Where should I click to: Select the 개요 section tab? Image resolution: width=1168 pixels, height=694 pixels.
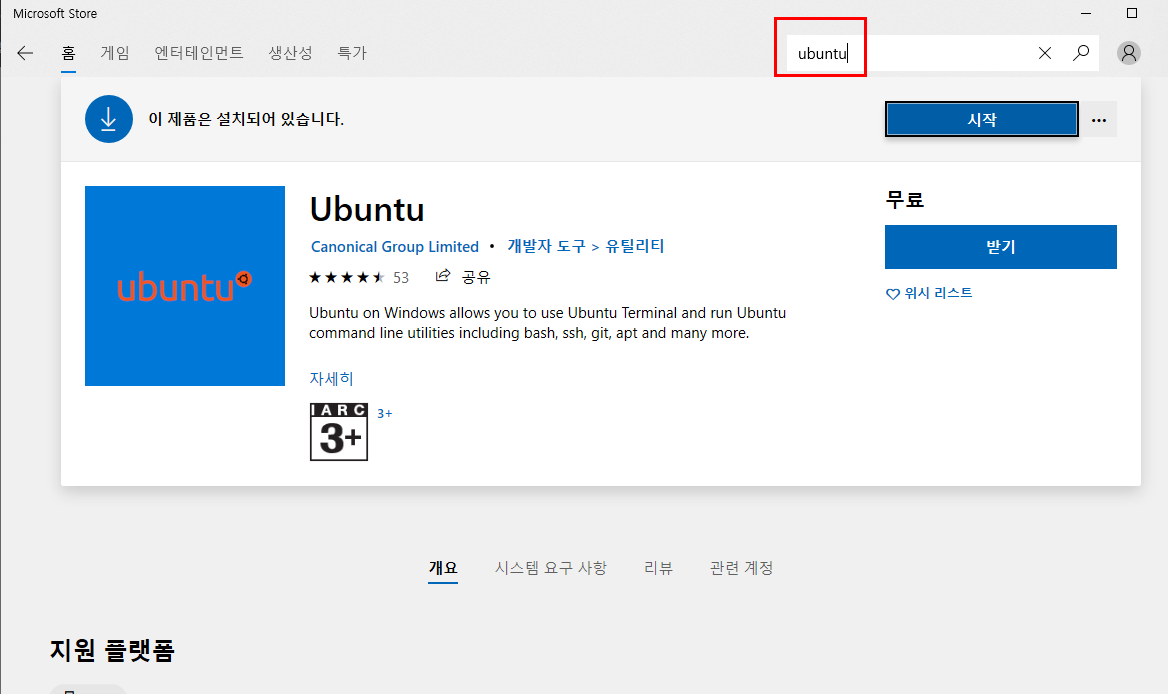pyautogui.click(x=442, y=568)
